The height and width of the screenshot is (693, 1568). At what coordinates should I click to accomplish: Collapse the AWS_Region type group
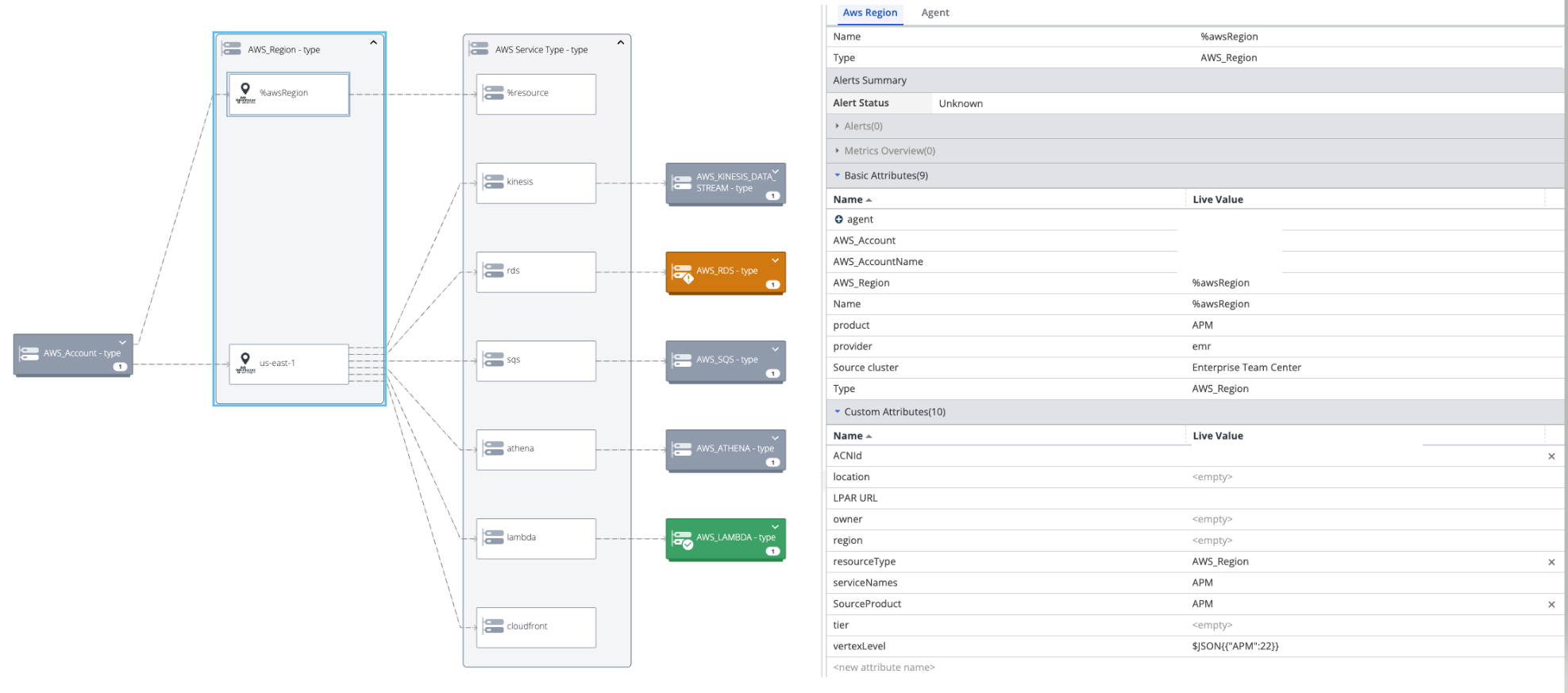coord(373,43)
